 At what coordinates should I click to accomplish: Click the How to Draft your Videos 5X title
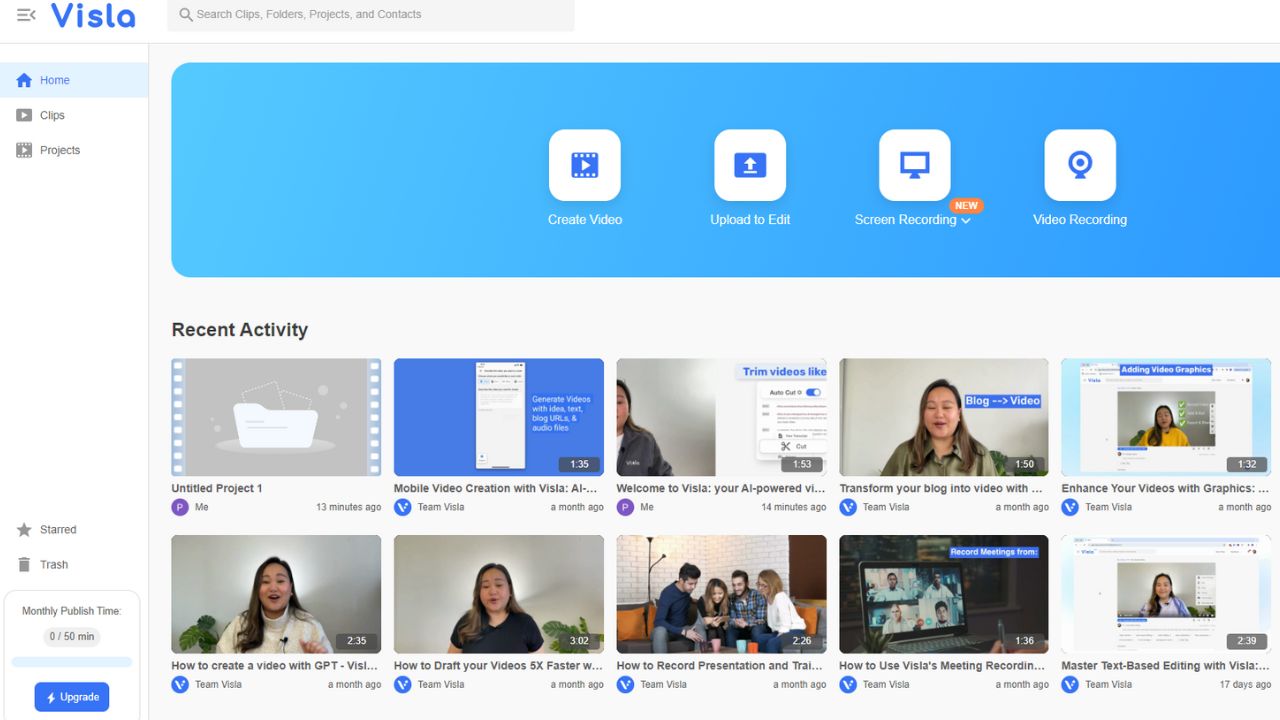pos(498,666)
